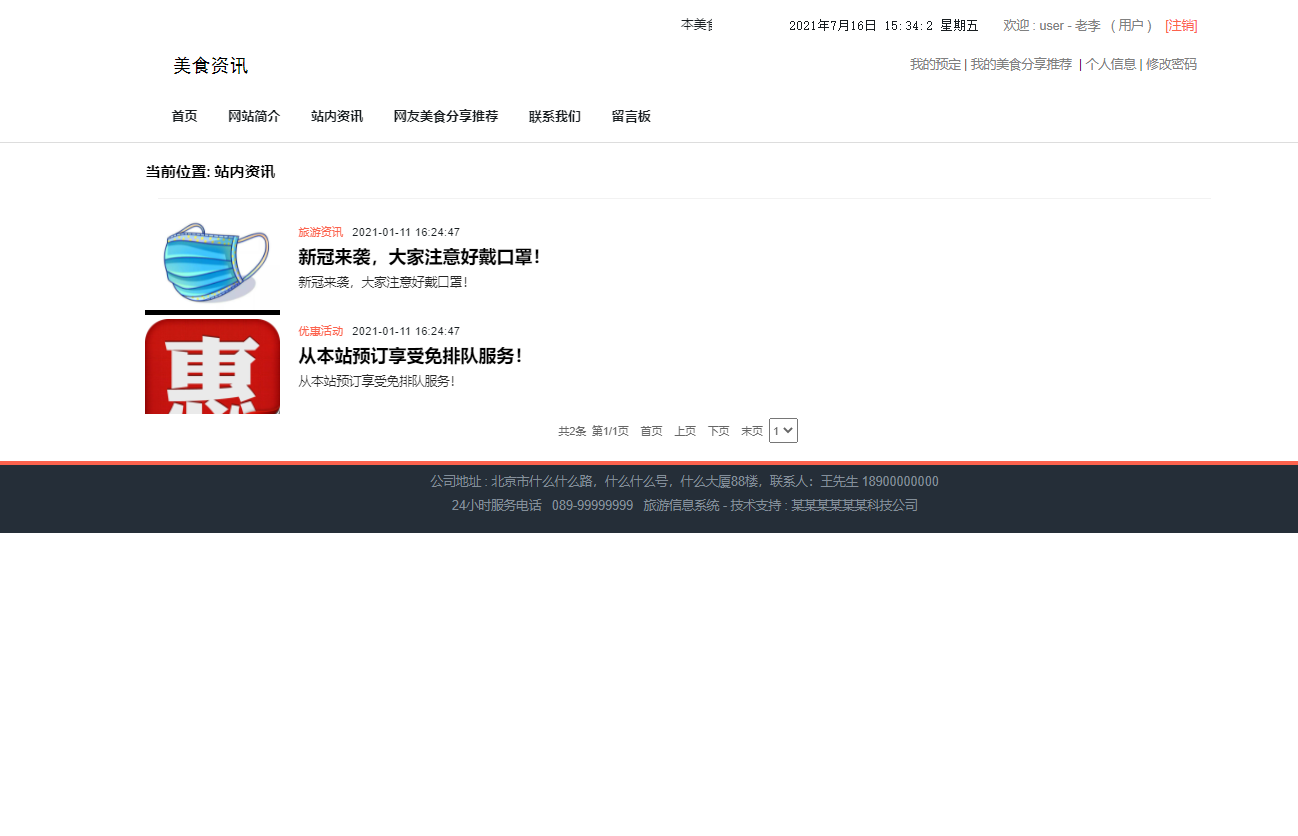Image resolution: width=1298 pixels, height=836 pixels.
Task: Click the 注销 logout link
Action: coord(1180,26)
